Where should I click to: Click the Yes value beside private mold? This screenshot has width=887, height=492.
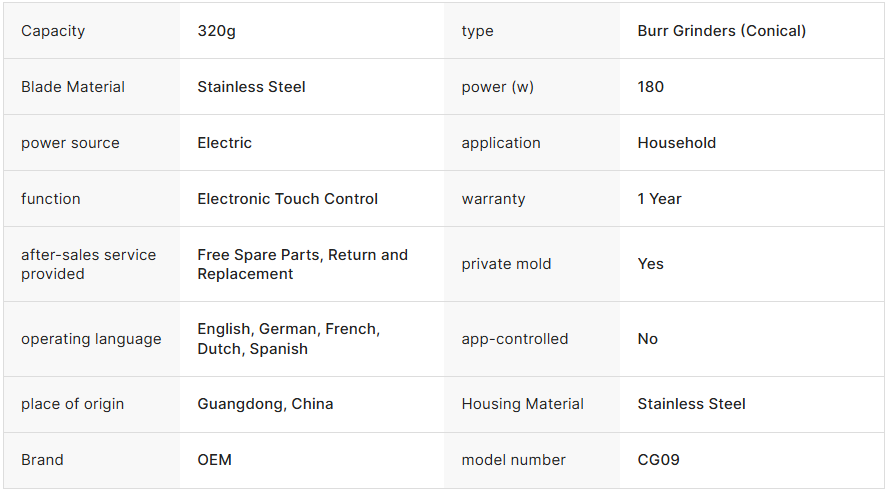tap(650, 264)
